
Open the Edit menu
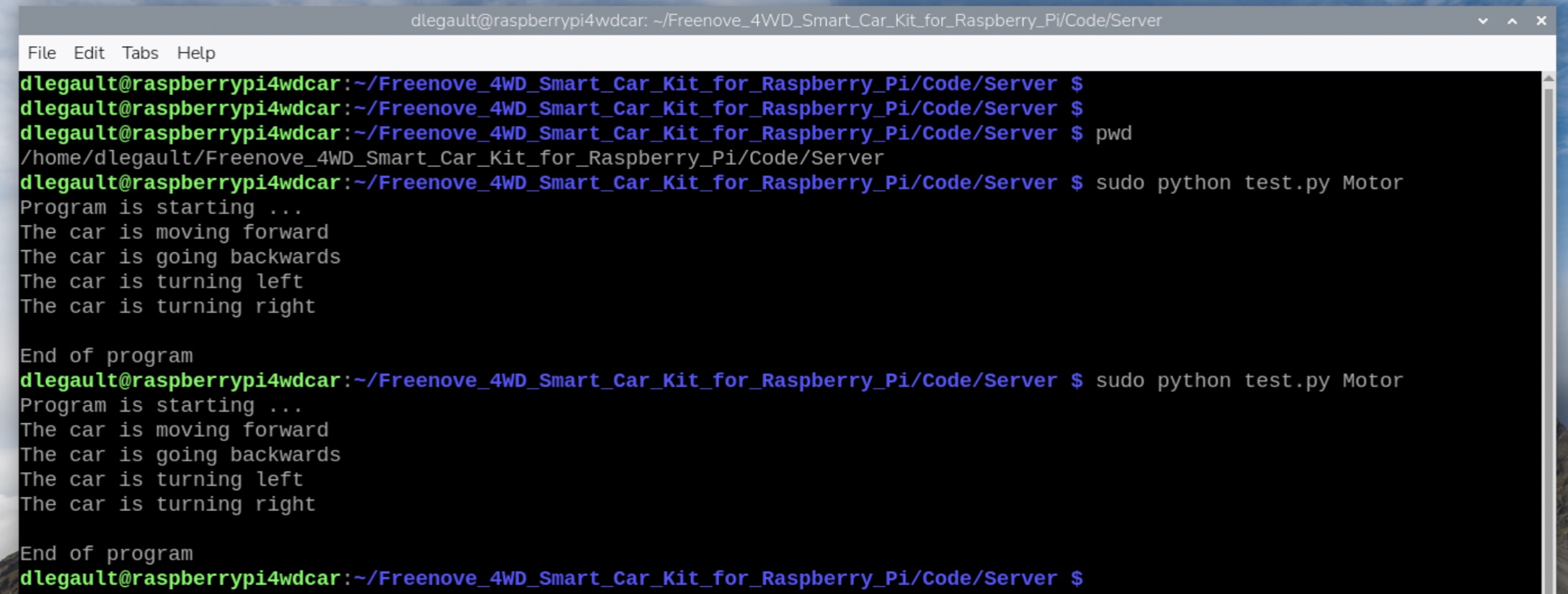(x=89, y=53)
